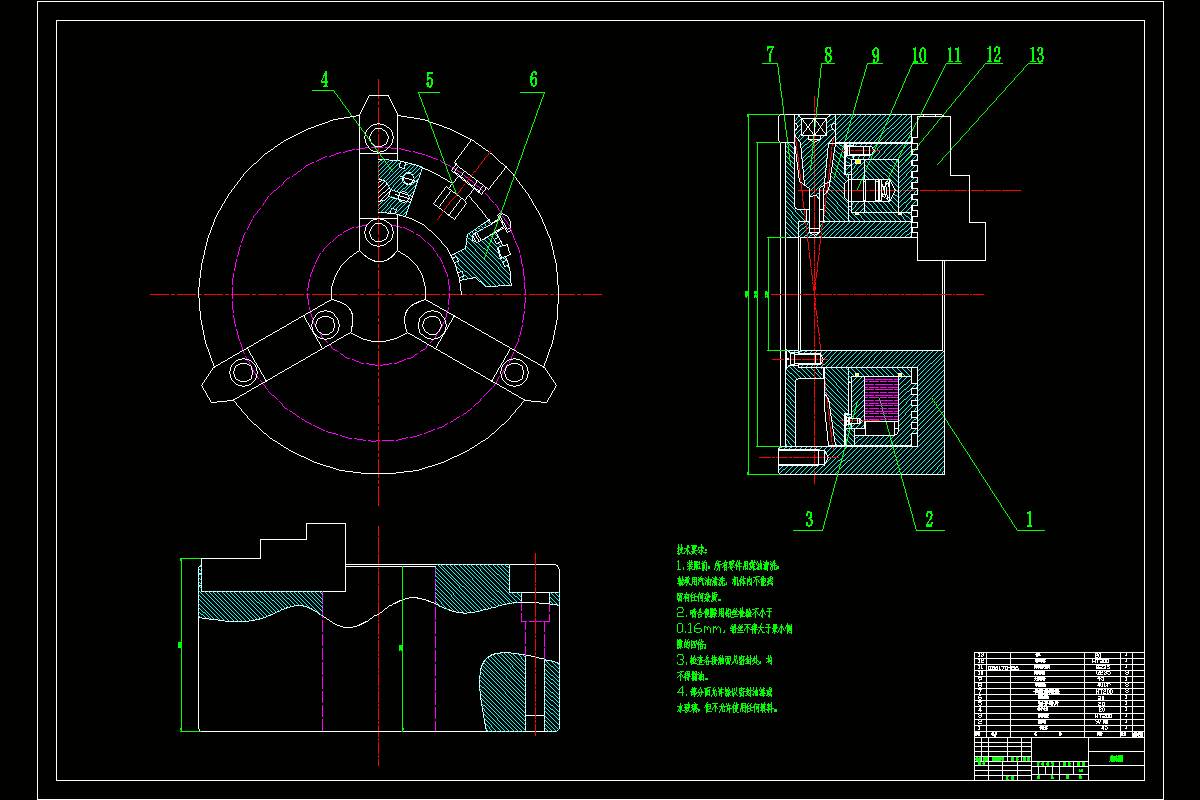Click part callout number 1
Image resolution: width=1200 pixels, height=800 pixels.
pyautogui.click(x=1027, y=519)
